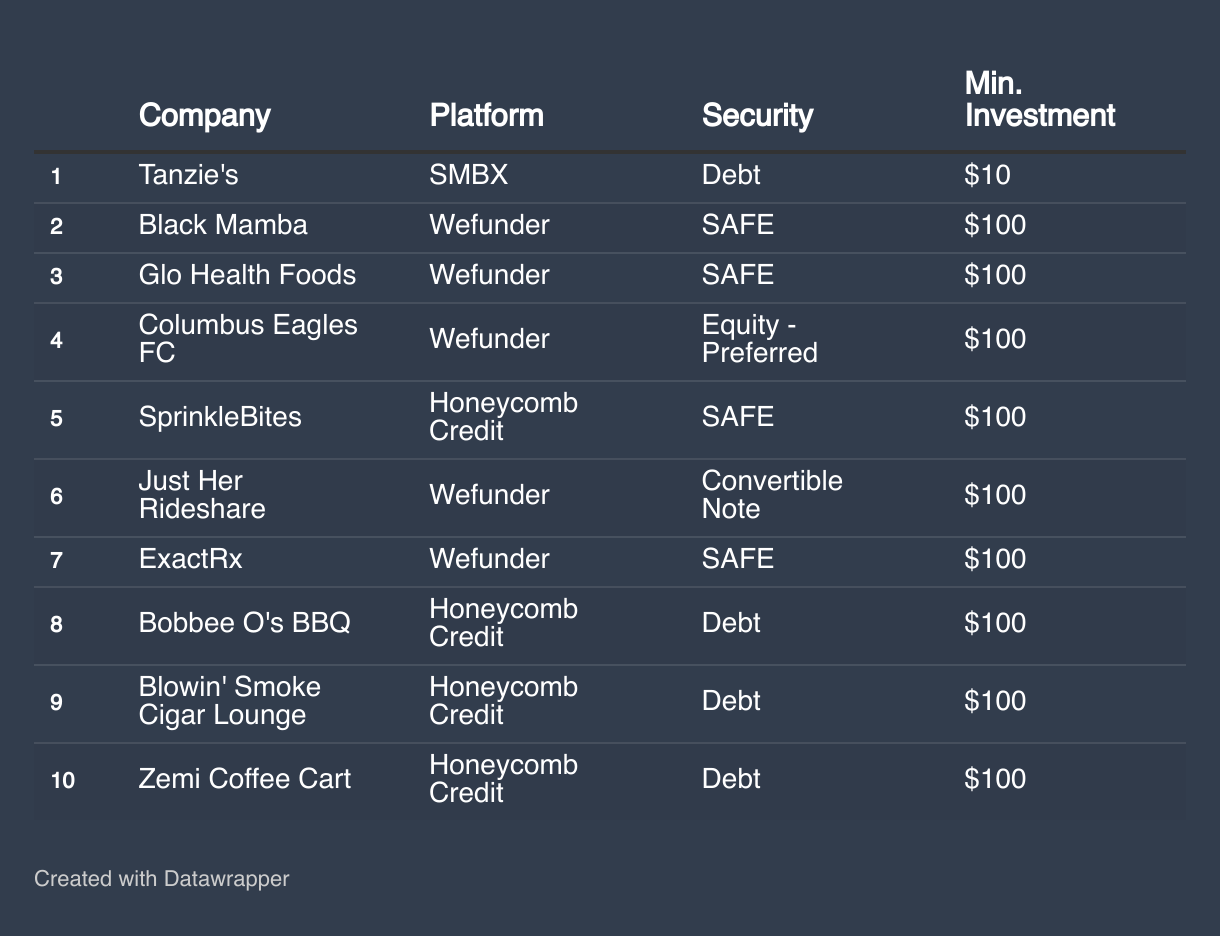Select the Tanzie's company cell
Viewport: 1220px width, 936px height.
[188, 175]
